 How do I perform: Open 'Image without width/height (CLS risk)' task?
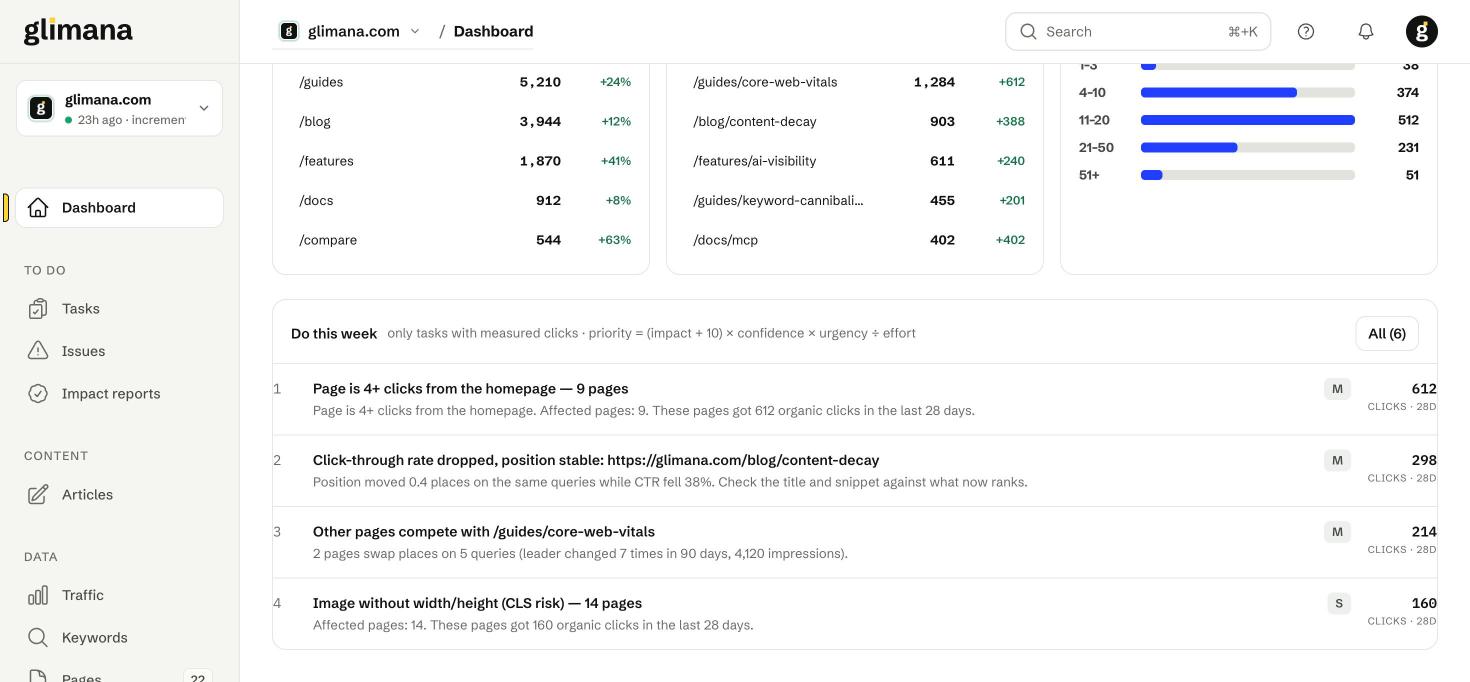[855, 614]
